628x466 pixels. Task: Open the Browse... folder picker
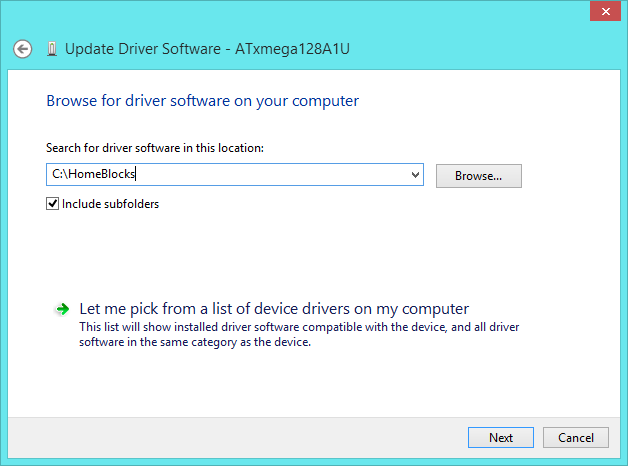coord(478,175)
